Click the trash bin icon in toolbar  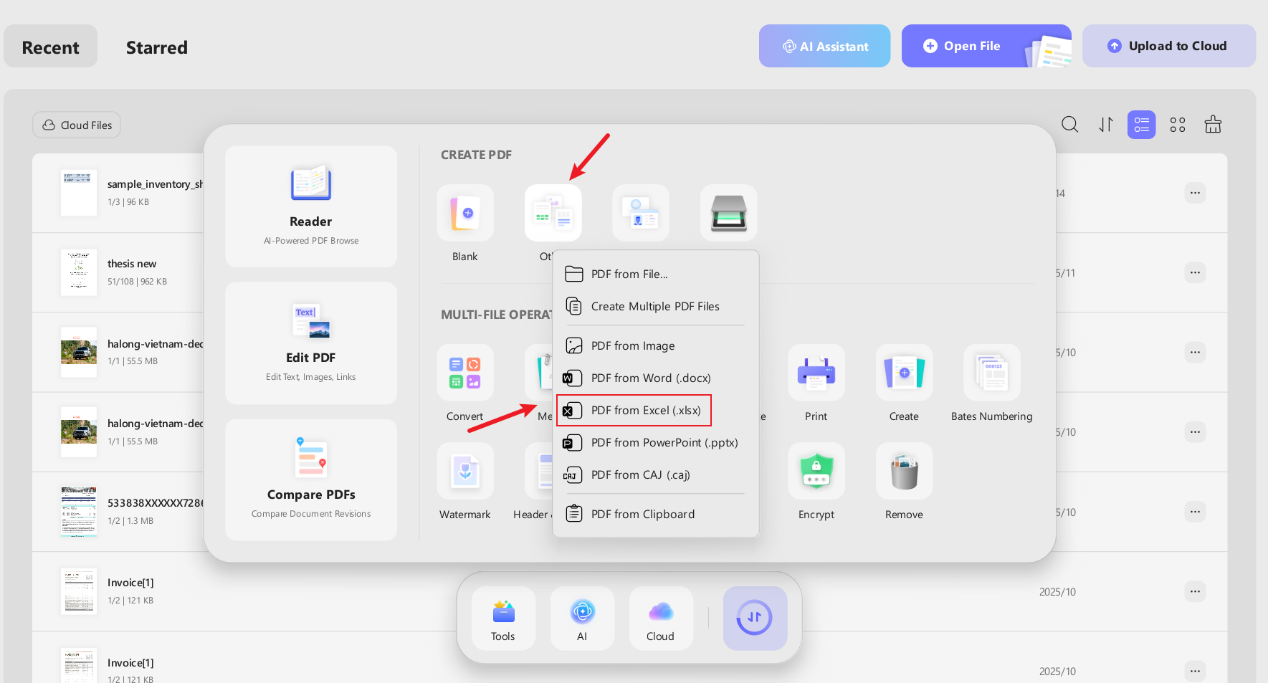tap(1213, 124)
